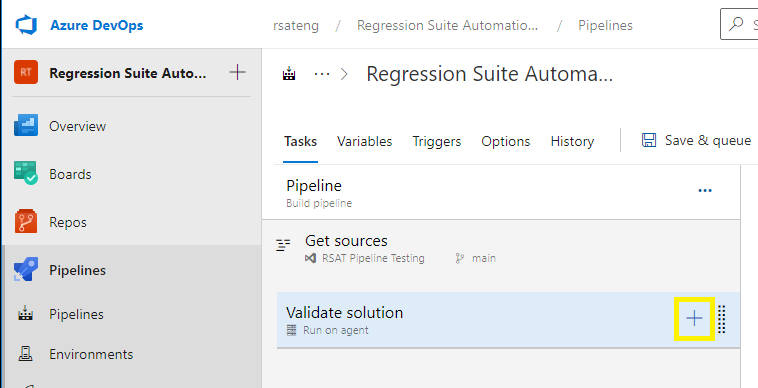Switch to the Triggers tab
Screen dimensions: 758x388
[437, 141]
